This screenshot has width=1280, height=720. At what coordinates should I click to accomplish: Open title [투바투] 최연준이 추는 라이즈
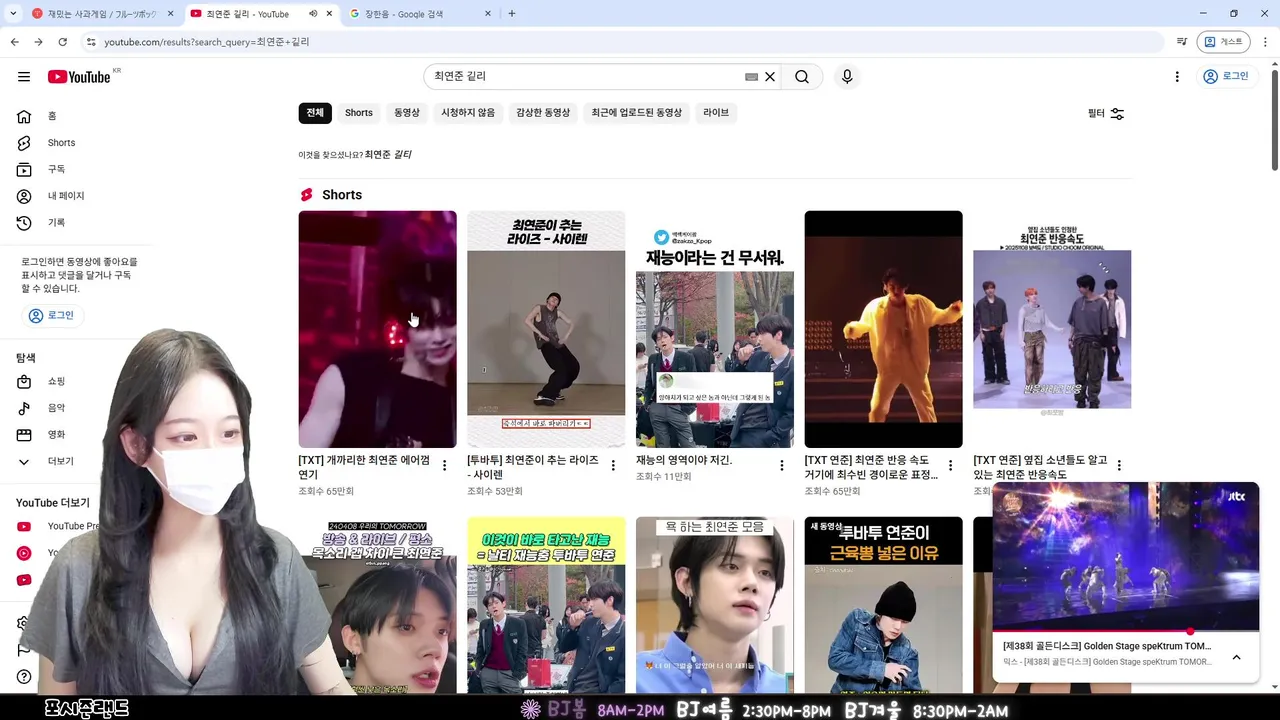pos(533,467)
